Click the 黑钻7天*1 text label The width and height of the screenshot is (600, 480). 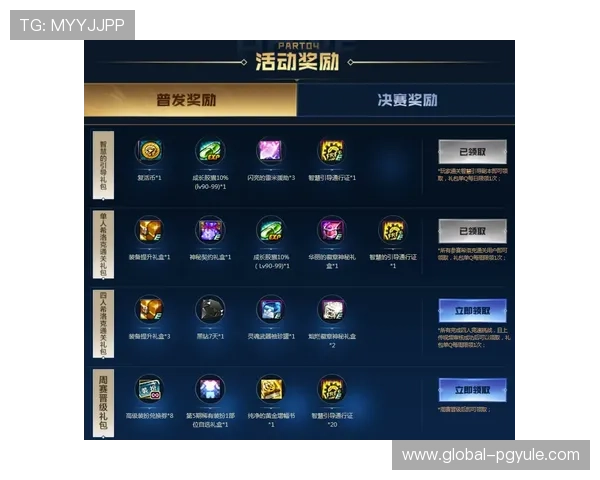(210, 336)
